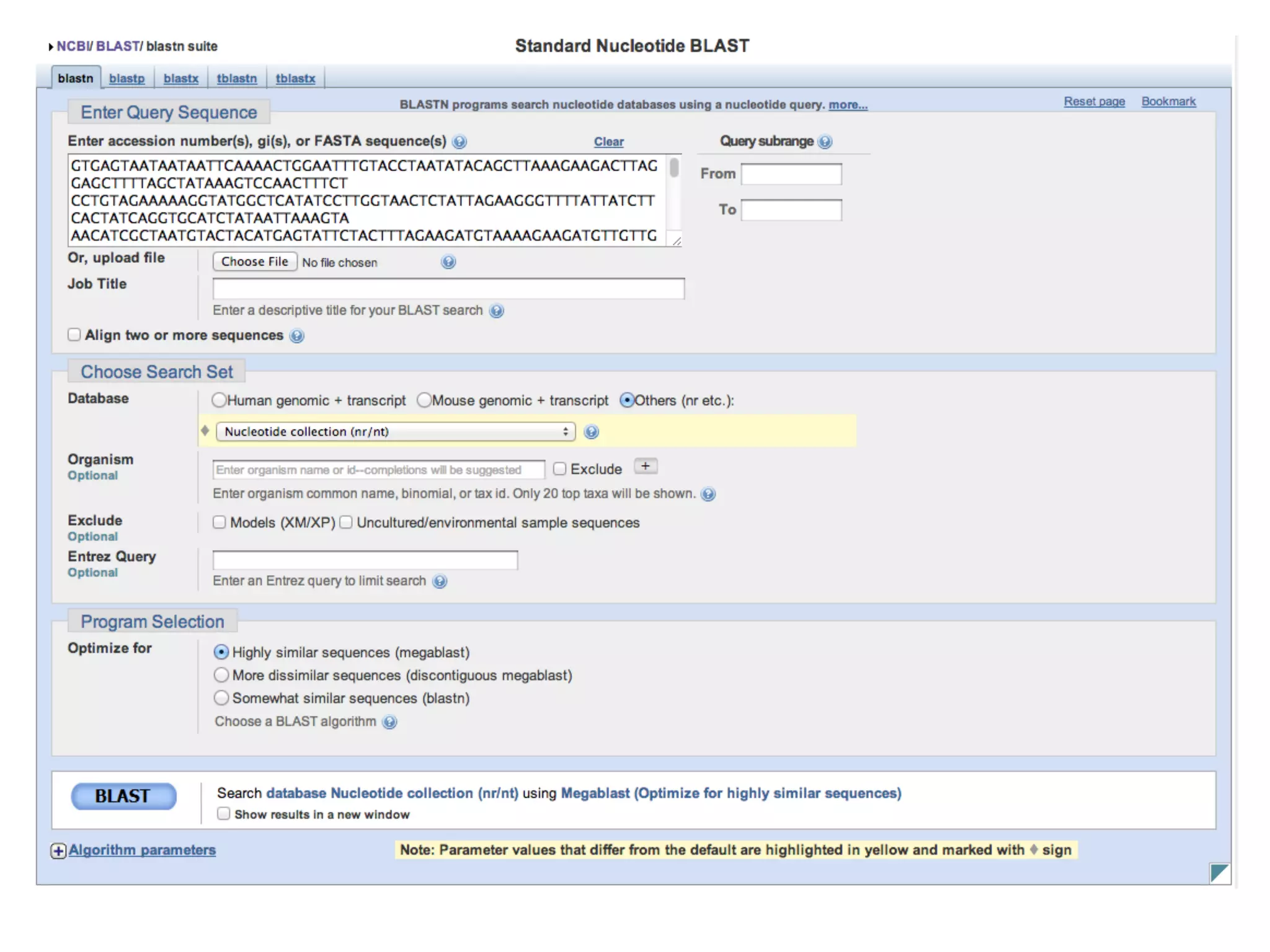Check Show results in a new window
1270x952 pixels.
point(224,814)
